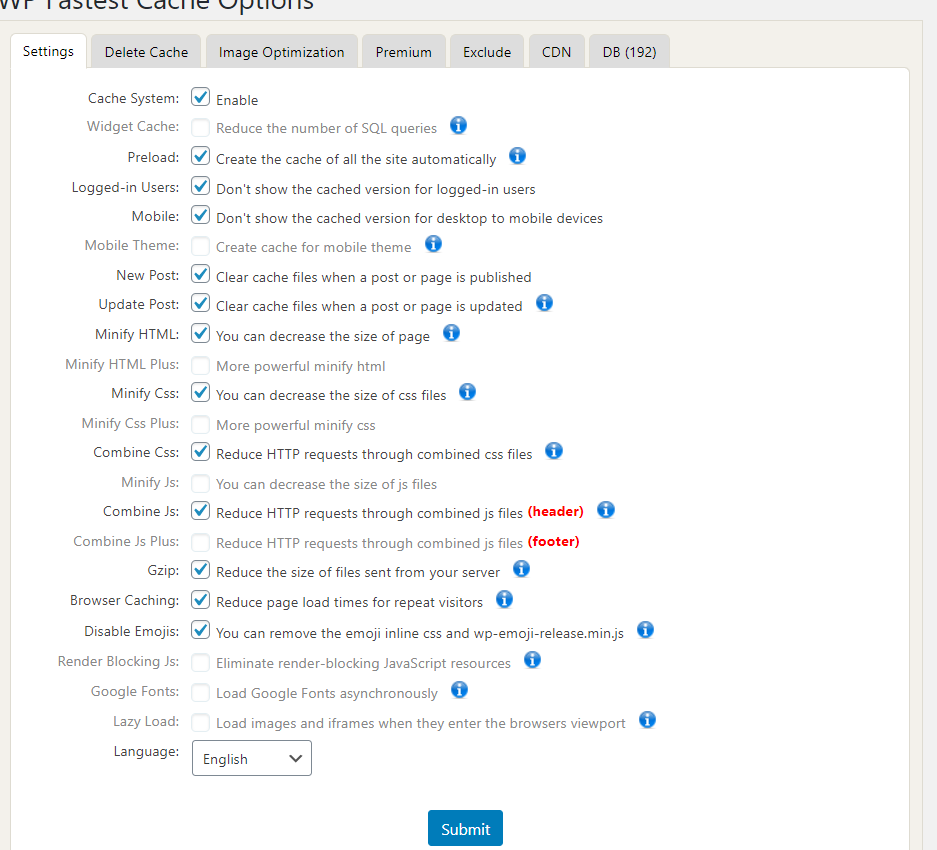Image resolution: width=937 pixels, height=850 pixels.
Task: Uncheck the Mobile checkbox
Action: 201,215
